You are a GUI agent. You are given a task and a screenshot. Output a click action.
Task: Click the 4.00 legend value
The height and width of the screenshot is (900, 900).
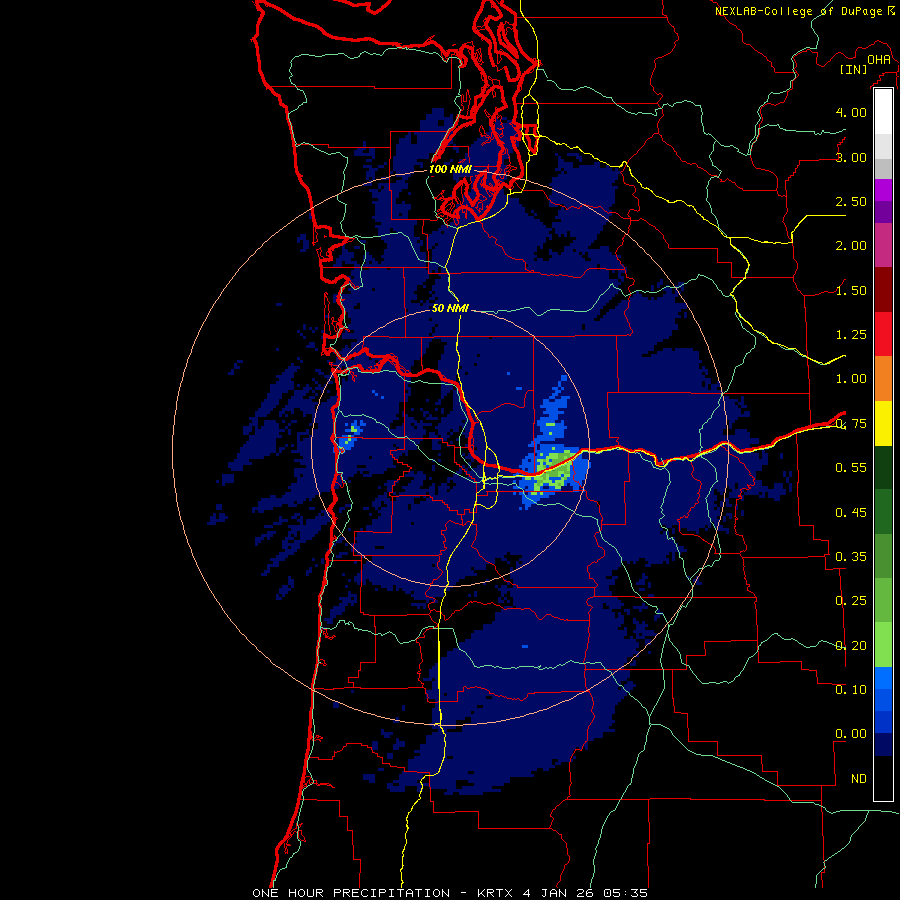pos(851,112)
